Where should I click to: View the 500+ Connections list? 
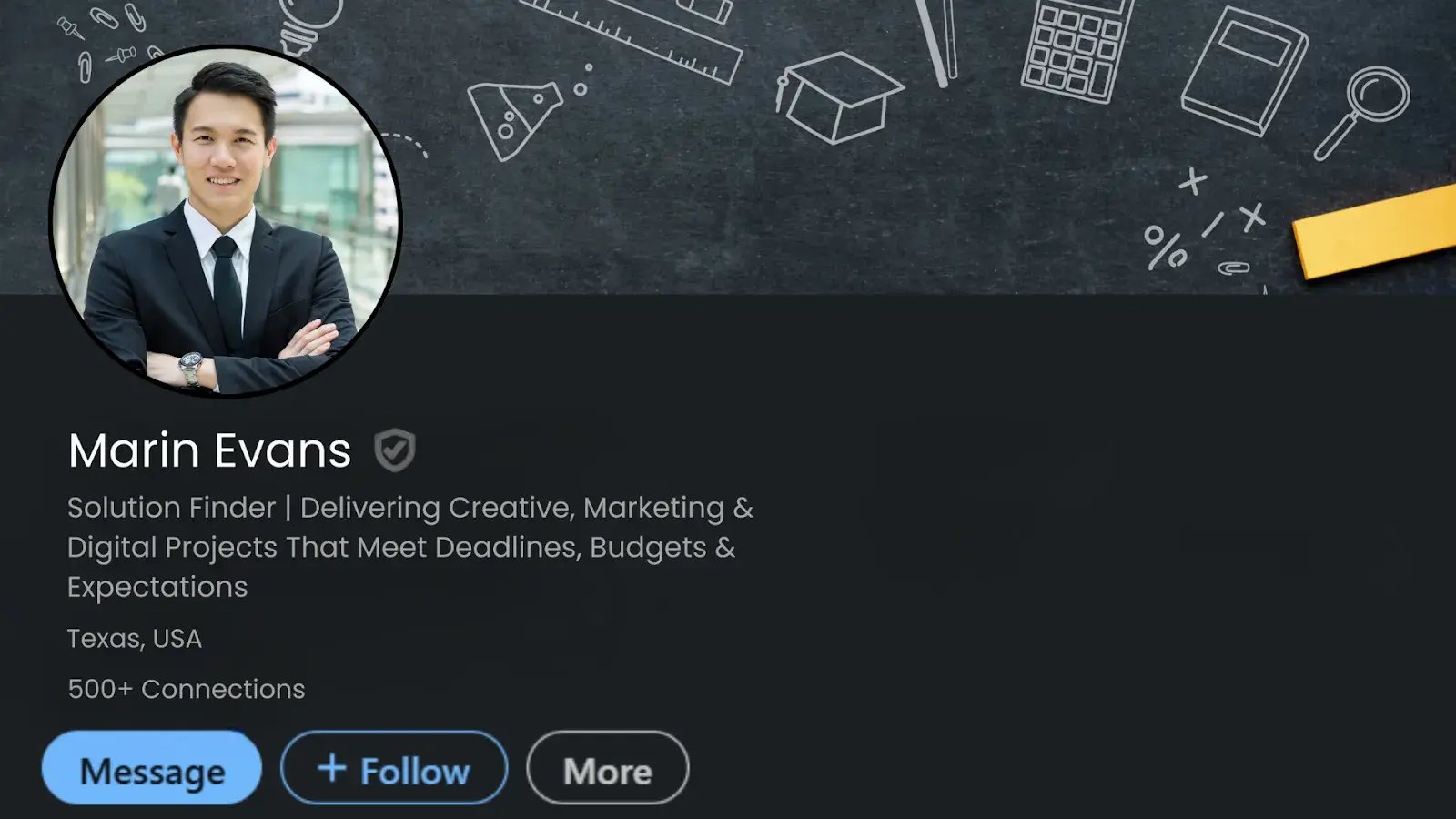(x=186, y=689)
